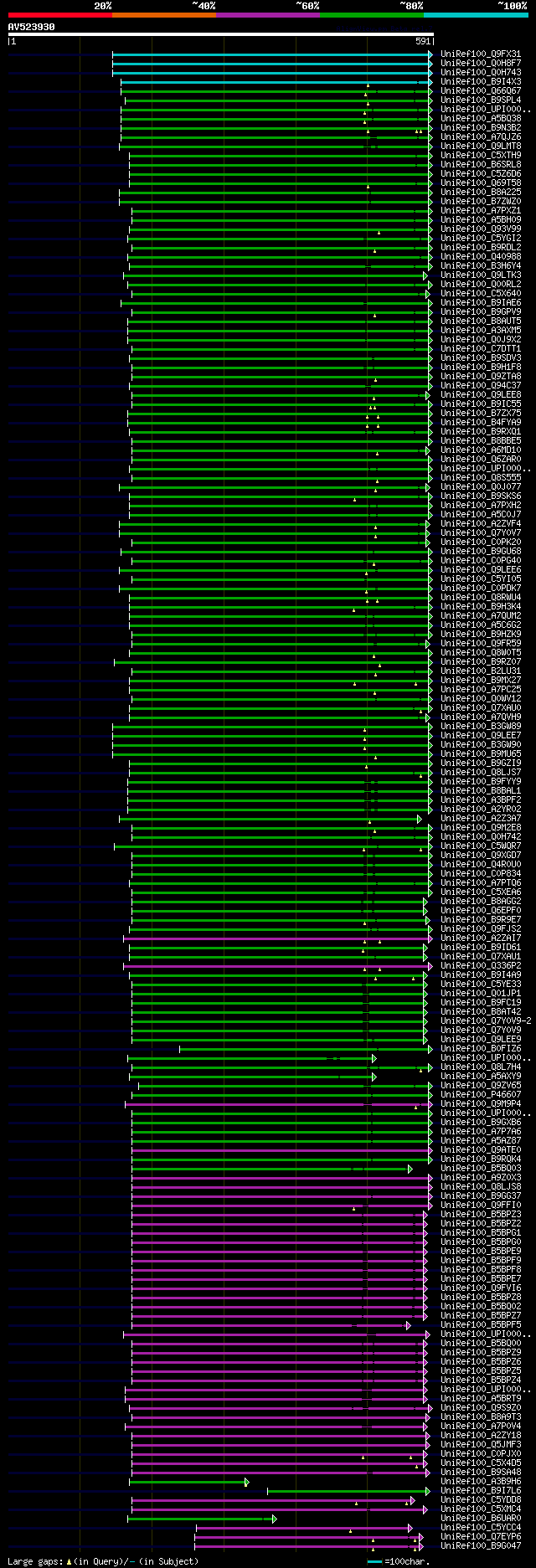Screen dimensions: 536x1568
Task: Open the UniRef100_Q0H8F7 hit
Action: click(x=481, y=63)
